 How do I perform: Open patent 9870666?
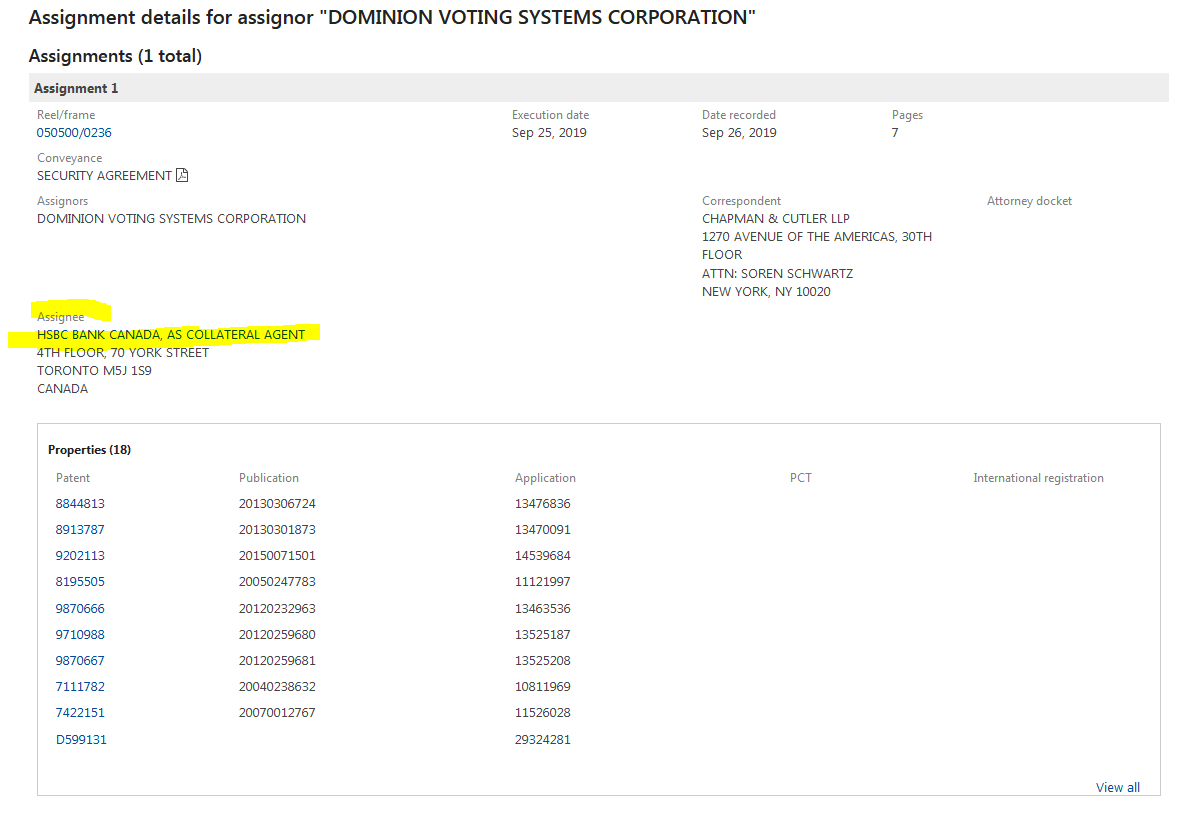[80, 609]
